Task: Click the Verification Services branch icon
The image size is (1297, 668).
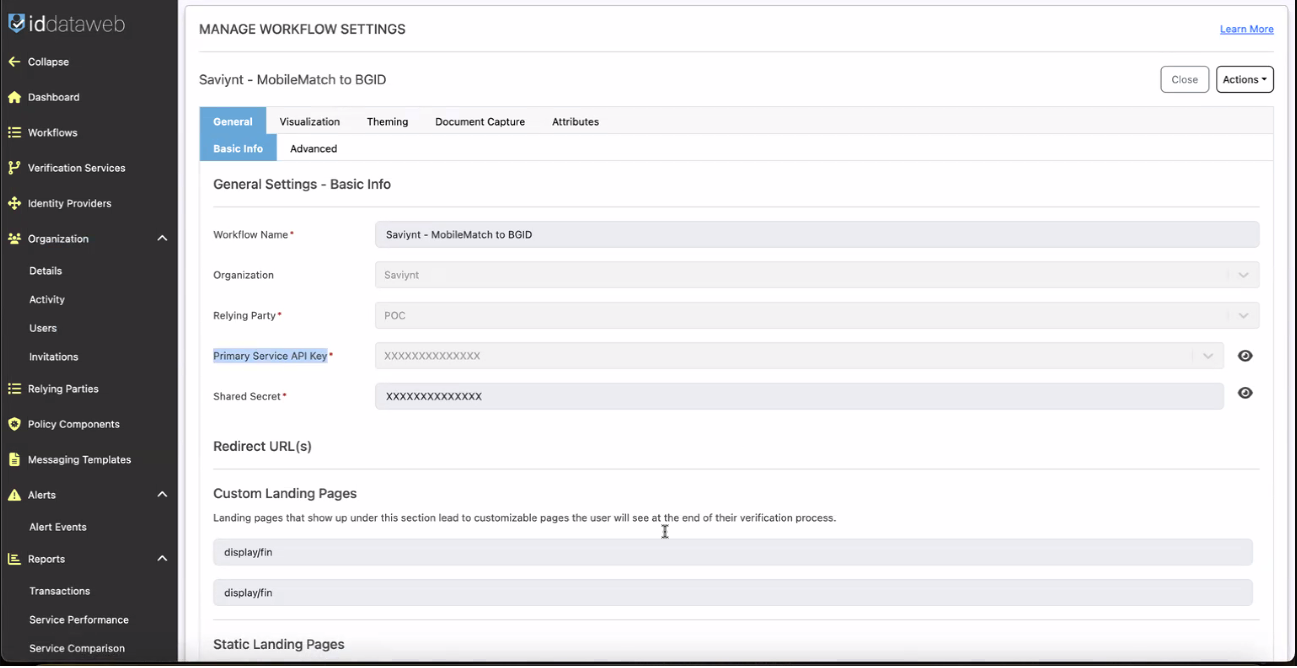Action: pyautogui.click(x=14, y=168)
